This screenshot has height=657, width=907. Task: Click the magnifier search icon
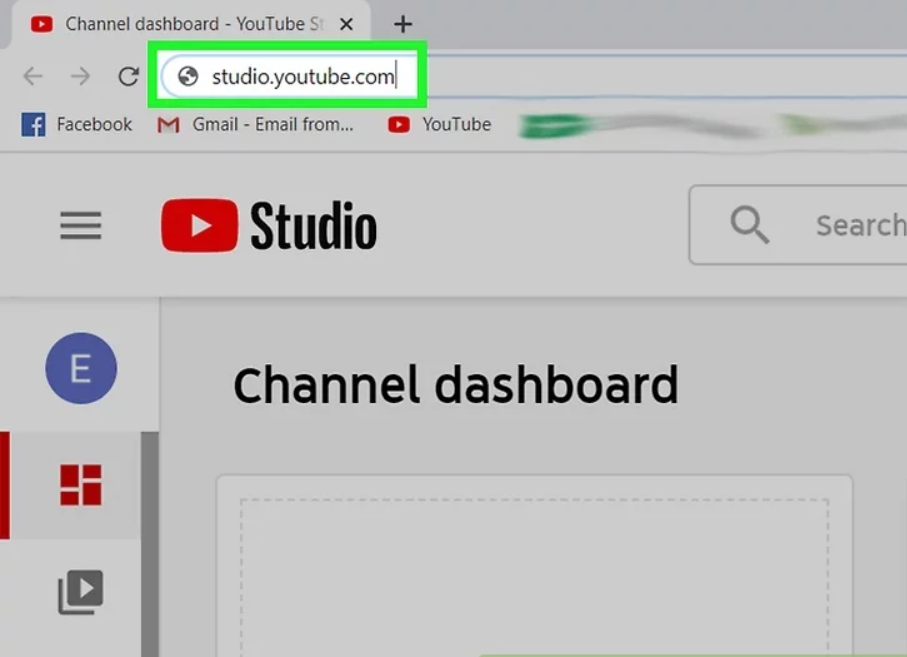(x=750, y=224)
